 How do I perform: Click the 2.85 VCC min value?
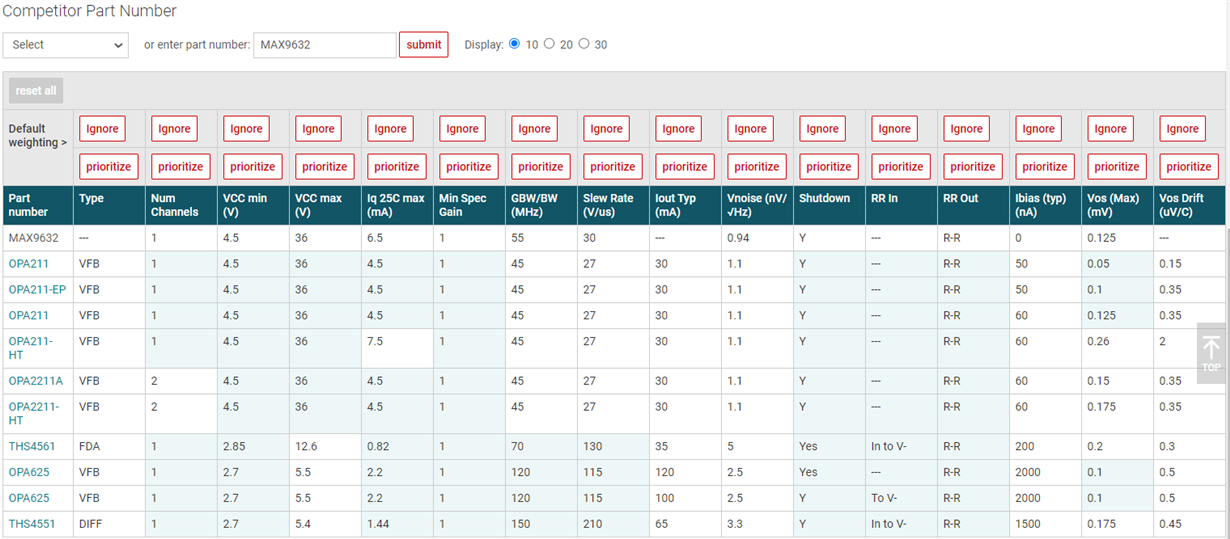pos(235,446)
